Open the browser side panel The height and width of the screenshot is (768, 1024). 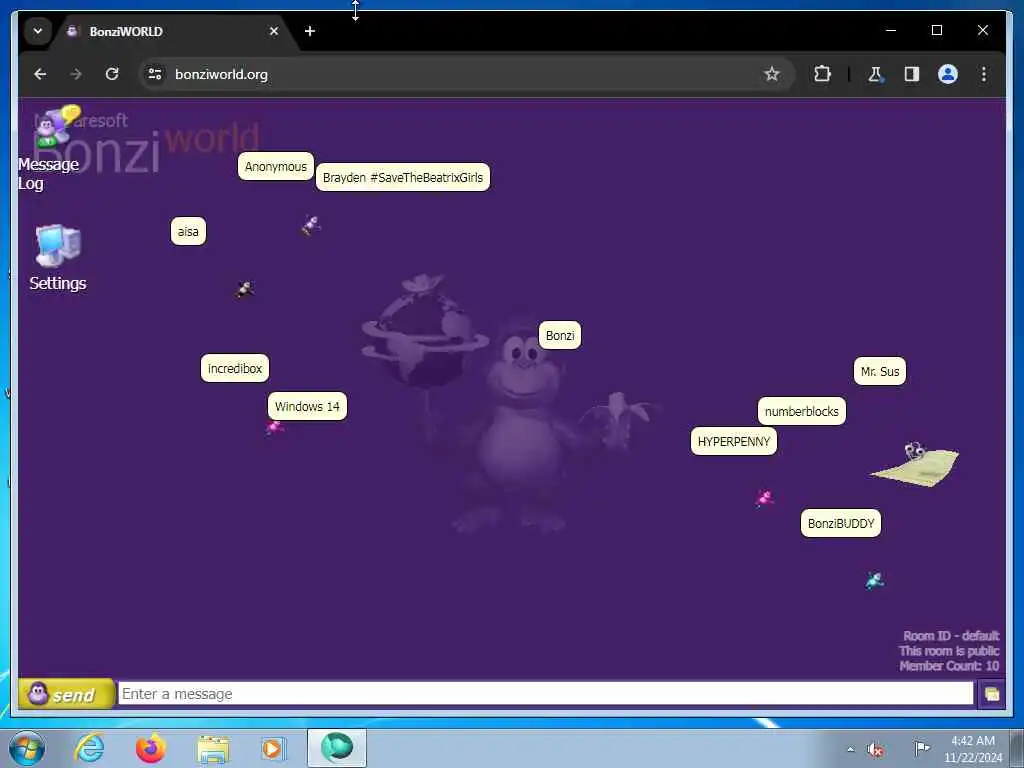912,74
